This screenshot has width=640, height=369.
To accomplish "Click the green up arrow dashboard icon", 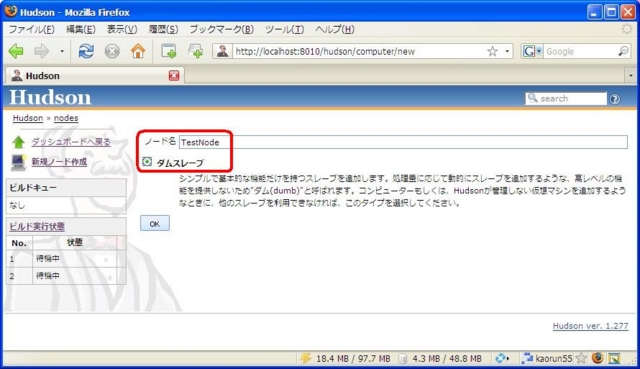I will point(18,142).
